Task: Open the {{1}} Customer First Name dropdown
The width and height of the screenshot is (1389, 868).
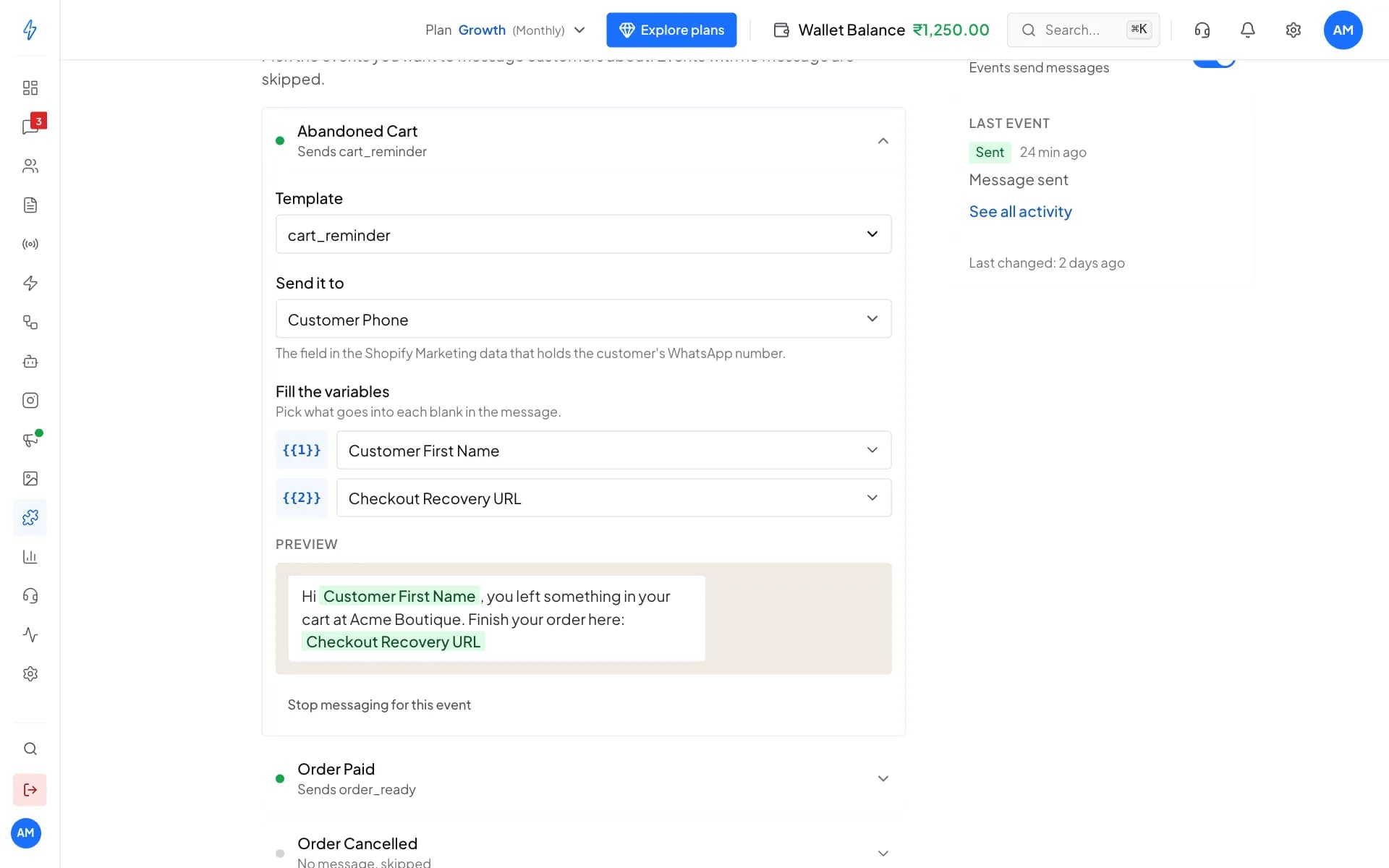Action: tap(613, 450)
